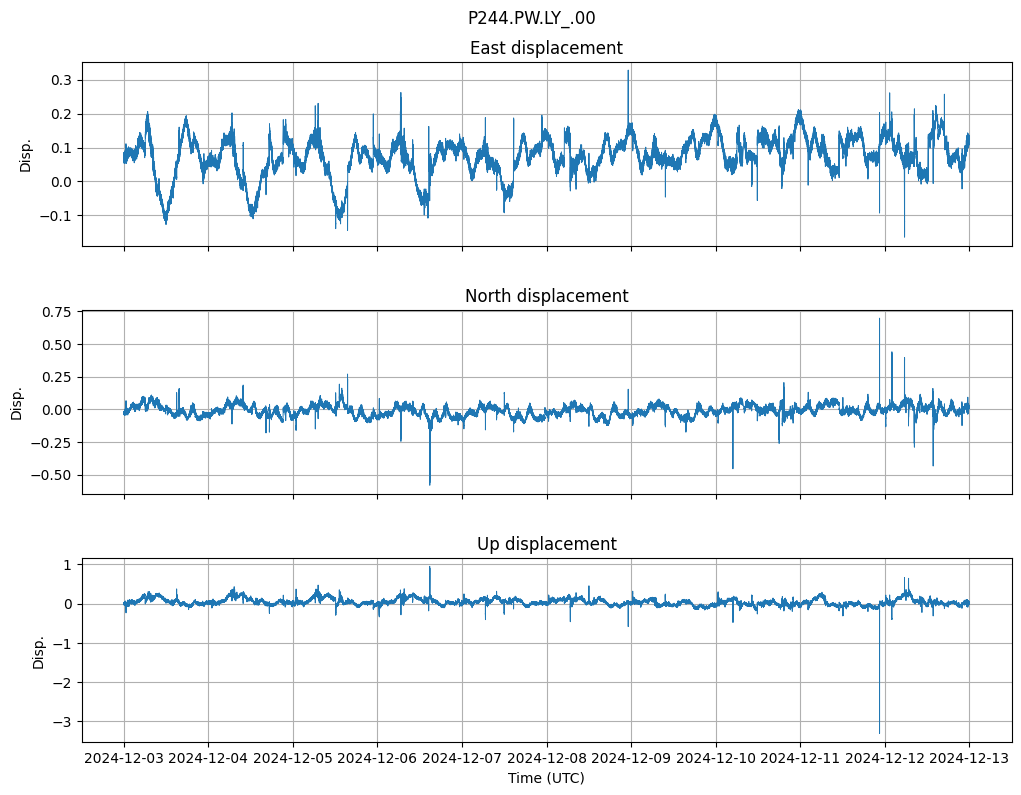1021x795 pixels.
Task: Select the 2024-12-09 date tick label
Action: pyautogui.click(x=631, y=759)
